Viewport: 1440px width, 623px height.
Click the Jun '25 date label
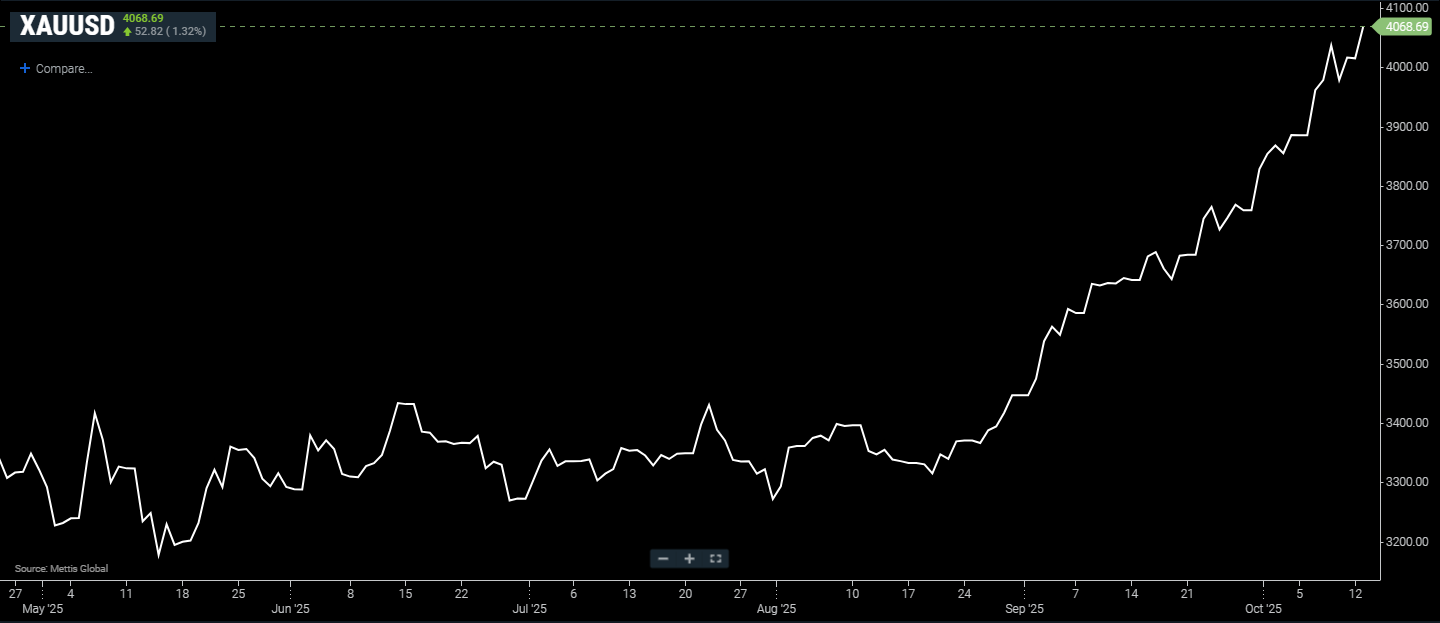click(290, 608)
